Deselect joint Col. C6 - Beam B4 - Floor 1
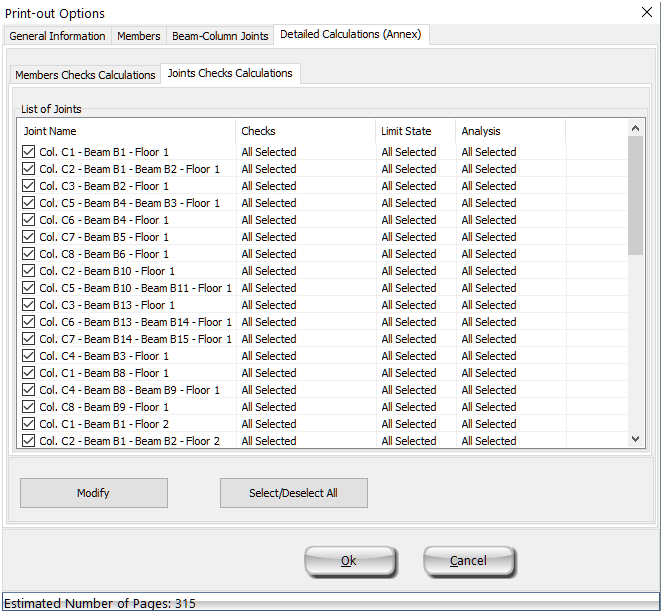The image size is (664, 612). tap(28, 220)
